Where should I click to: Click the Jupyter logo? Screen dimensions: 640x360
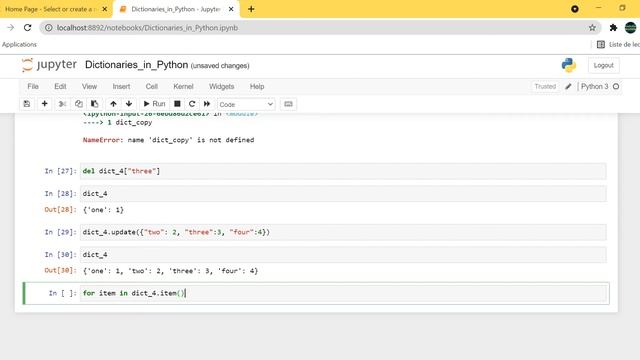click(49, 65)
